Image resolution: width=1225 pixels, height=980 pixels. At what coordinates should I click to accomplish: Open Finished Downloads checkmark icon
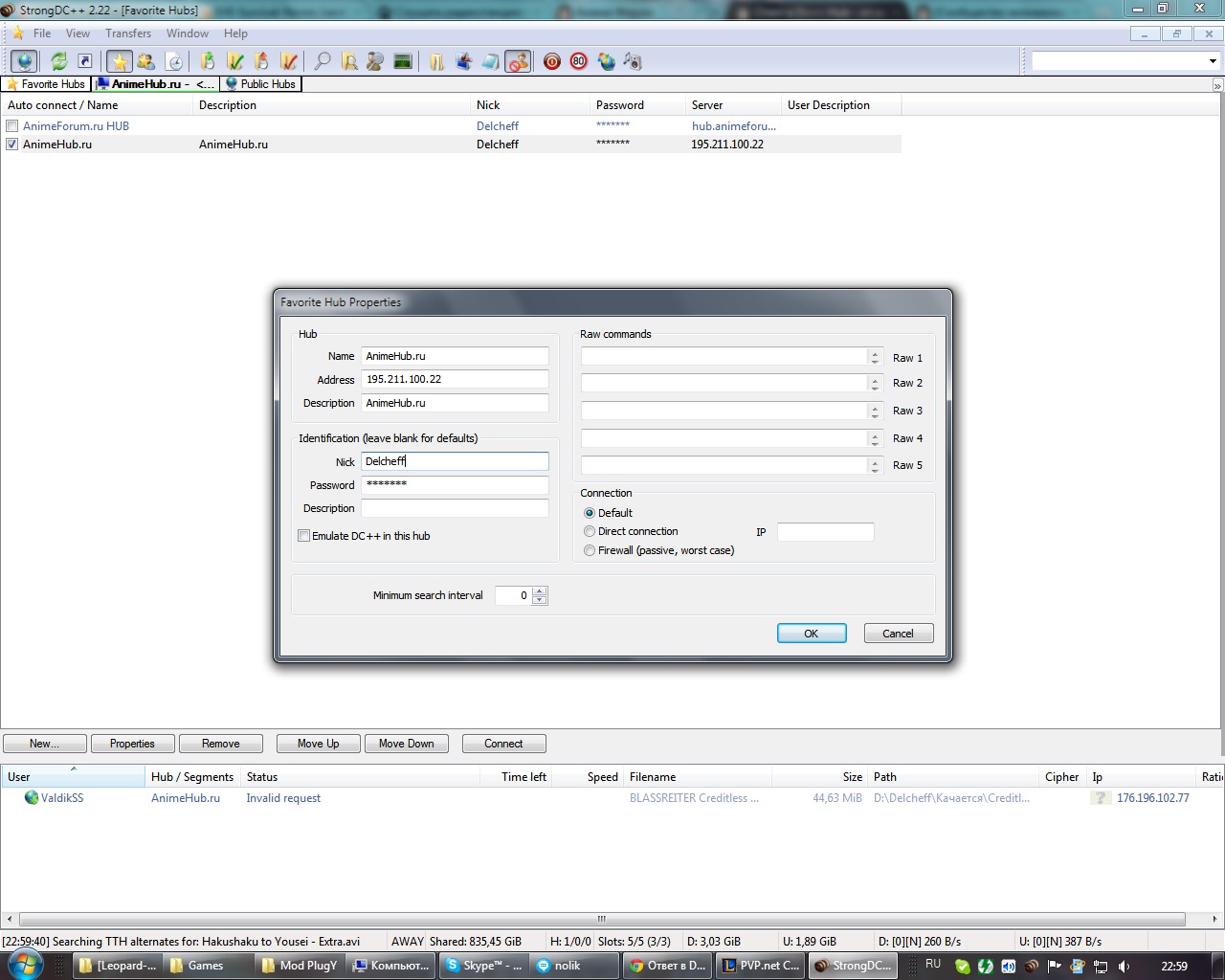pyautogui.click(x=234, y=61)
